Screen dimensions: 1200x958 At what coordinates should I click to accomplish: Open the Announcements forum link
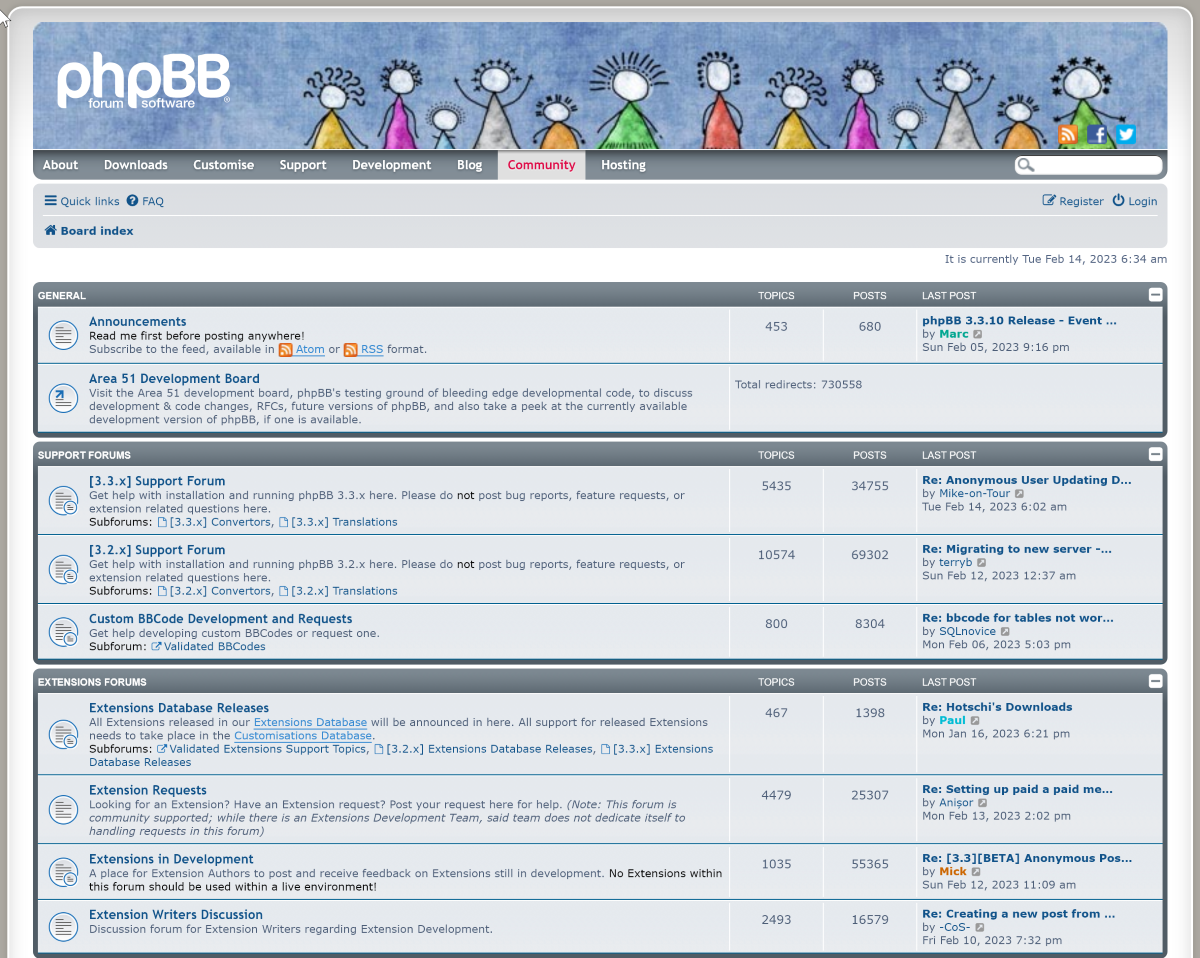coord(138,321)
